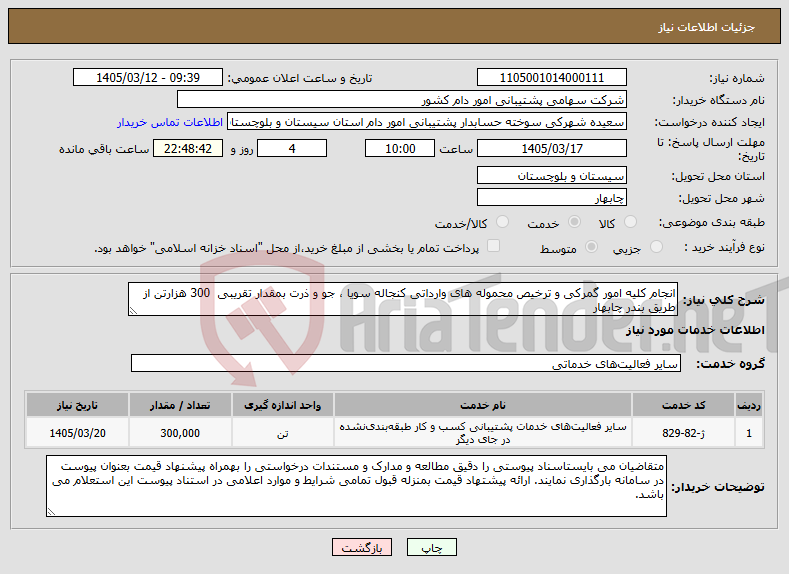Click the نام خدمت column header

point(483,405)
